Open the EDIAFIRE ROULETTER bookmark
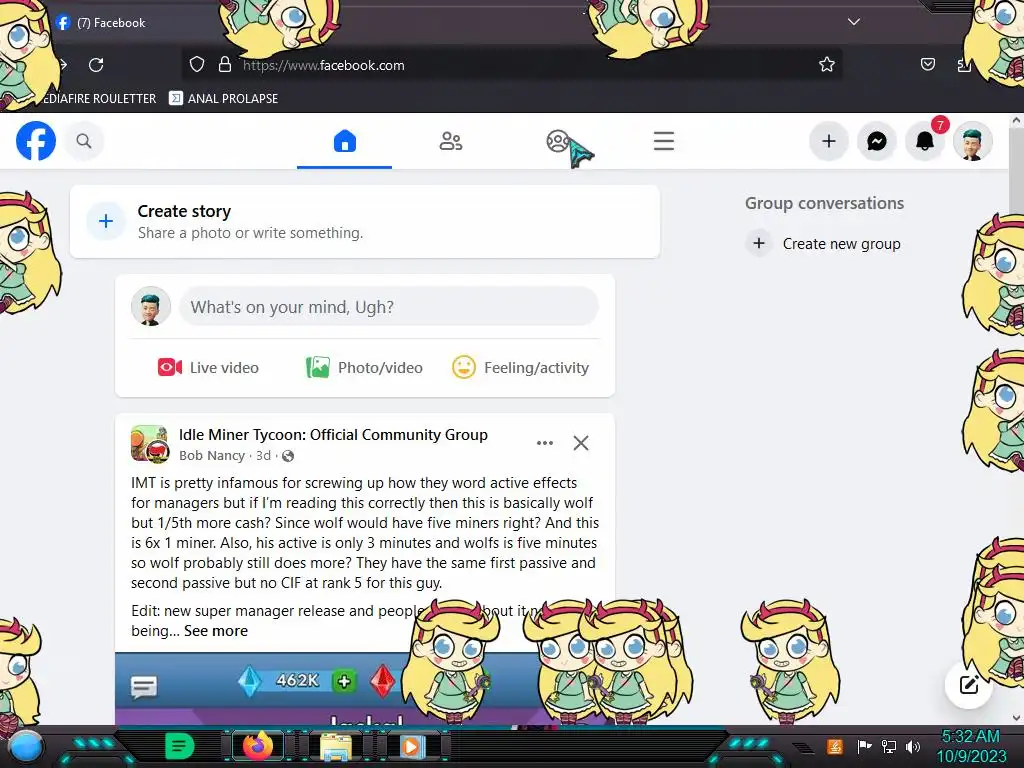 point(99,99)
